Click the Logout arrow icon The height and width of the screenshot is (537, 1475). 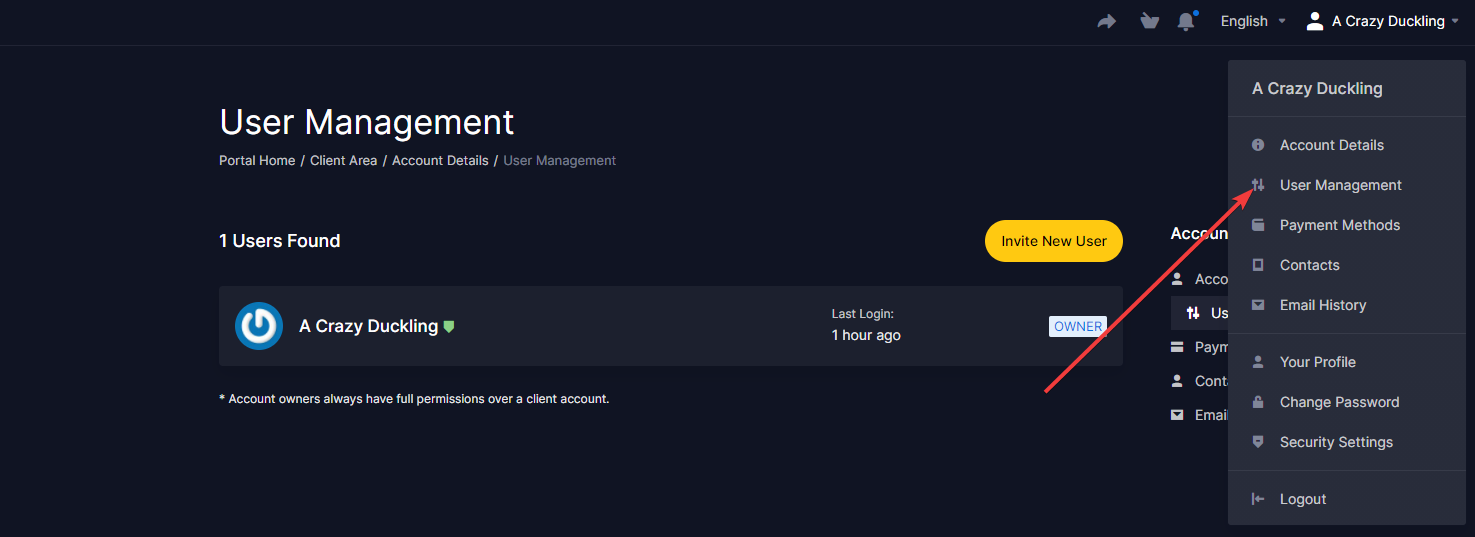pos(1258,499)
